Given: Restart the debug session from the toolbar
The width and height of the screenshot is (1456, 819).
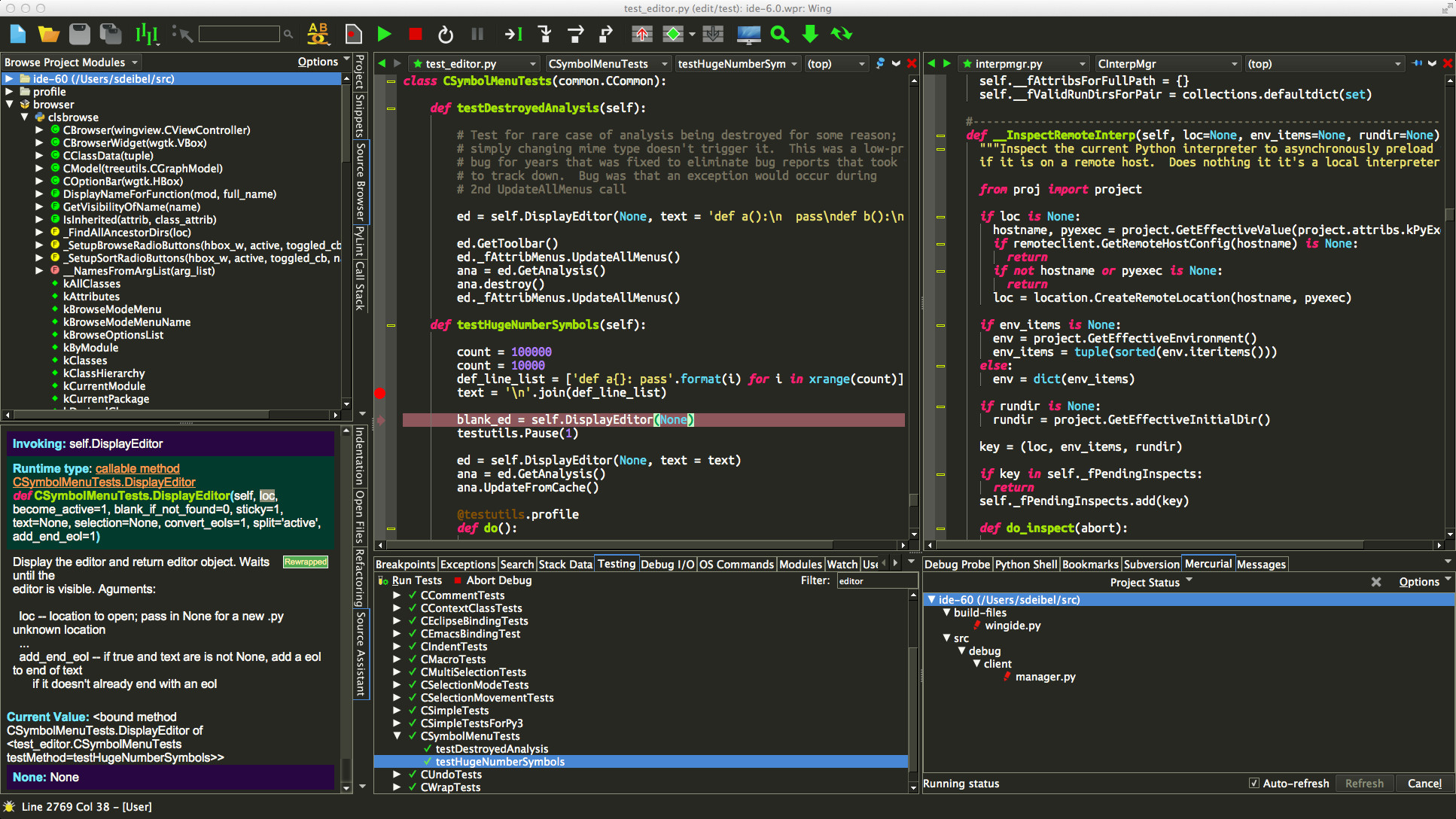Looking at the screenshot, I should [446, 34].
